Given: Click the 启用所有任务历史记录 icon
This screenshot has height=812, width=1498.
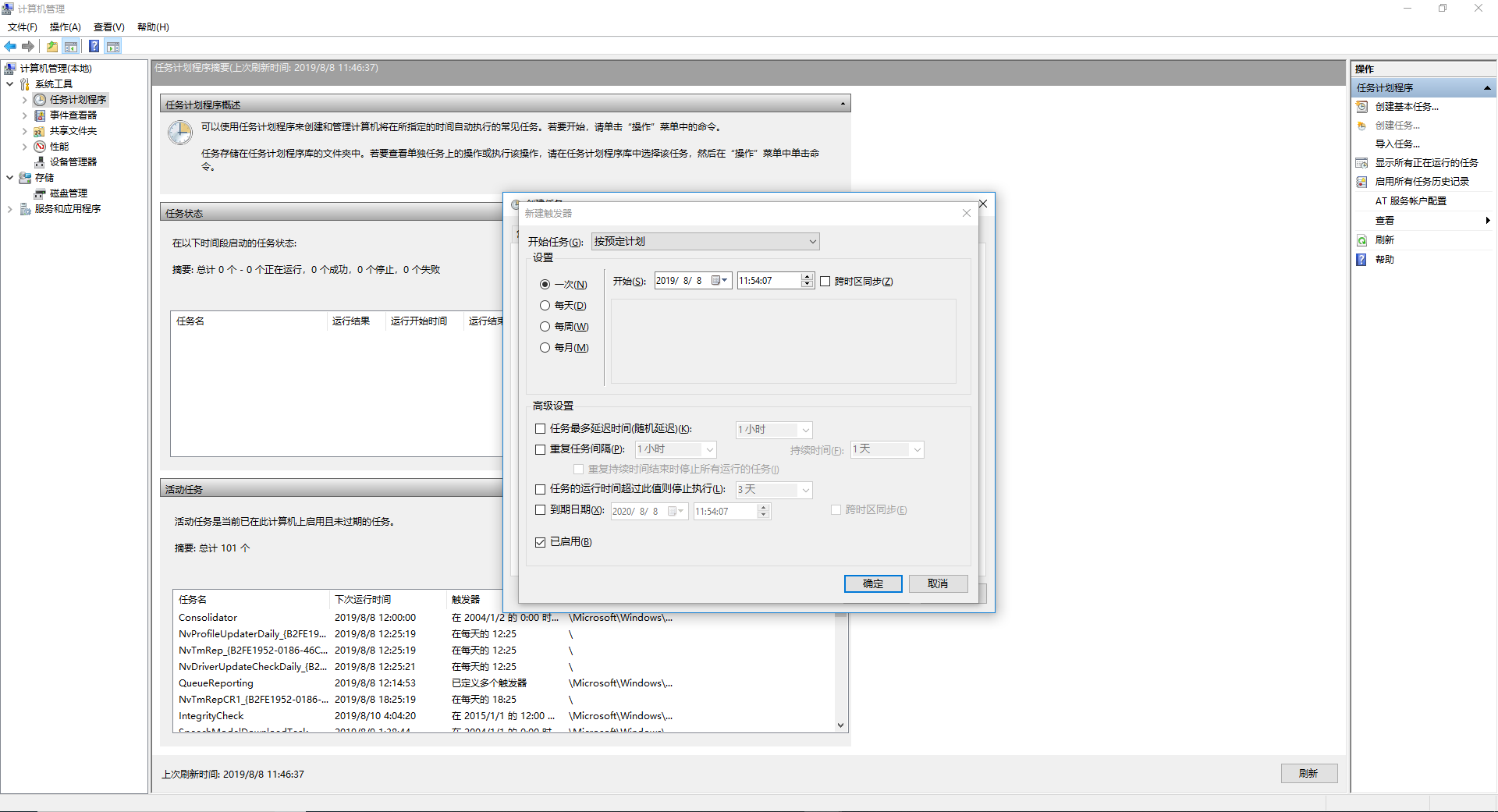Looking at the screenshot, I should (x=1361, y=182).
